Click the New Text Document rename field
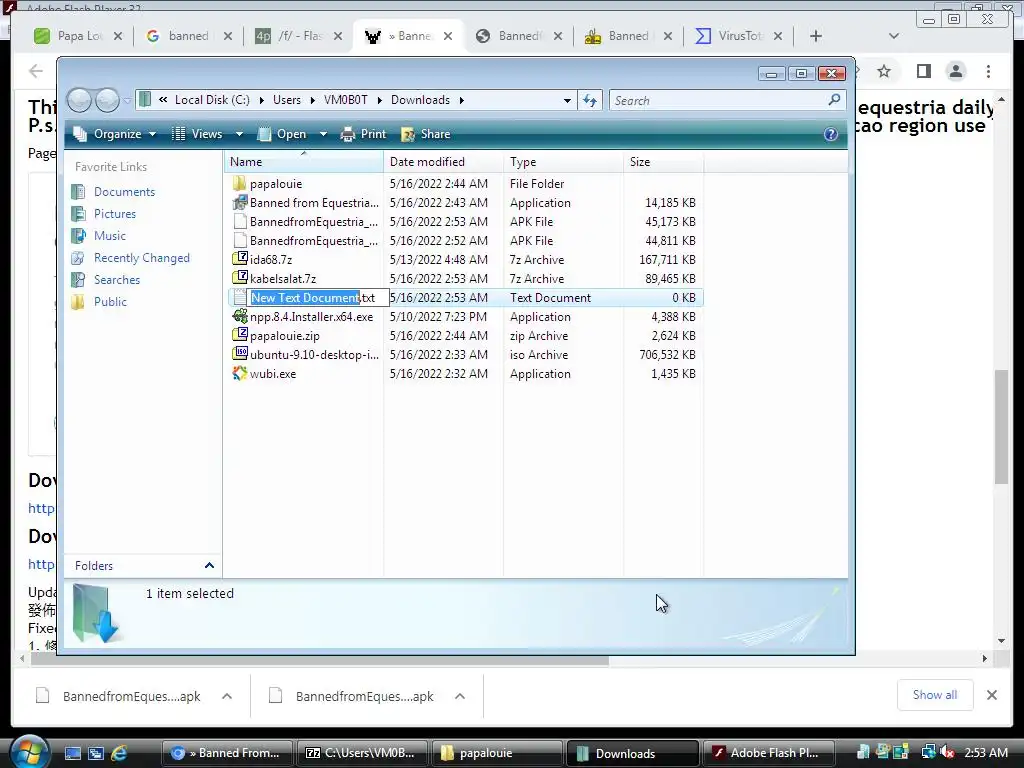 pyautogui.click(x=319, y=298)
